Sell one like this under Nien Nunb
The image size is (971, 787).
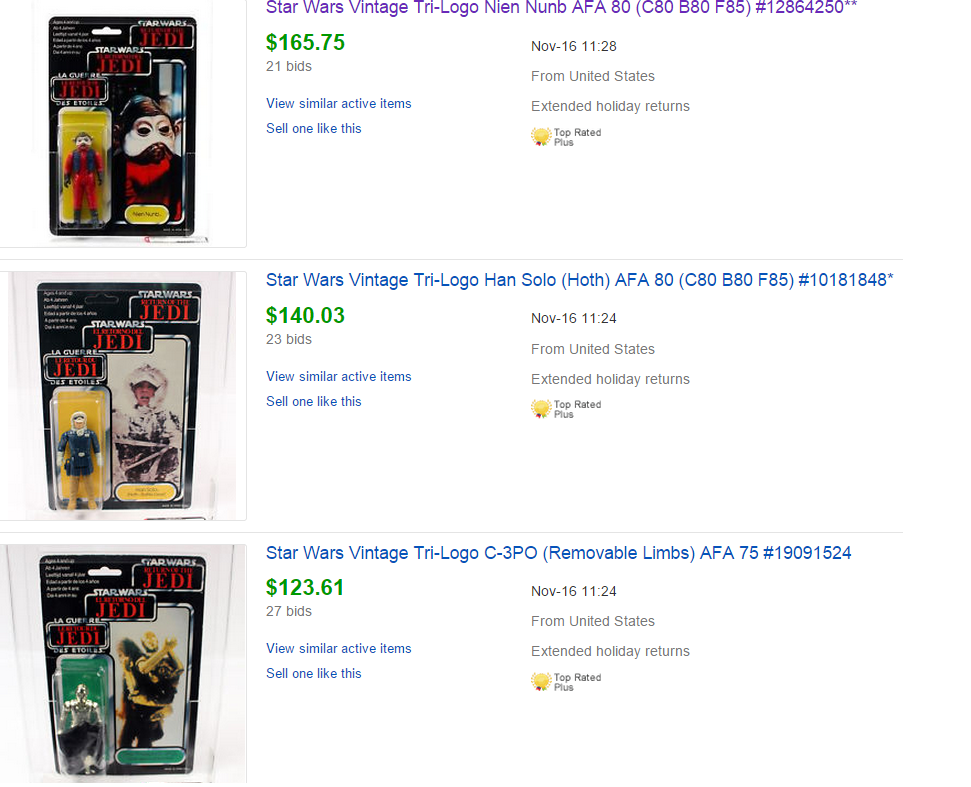pyautogui.click(x=313, y=128)
